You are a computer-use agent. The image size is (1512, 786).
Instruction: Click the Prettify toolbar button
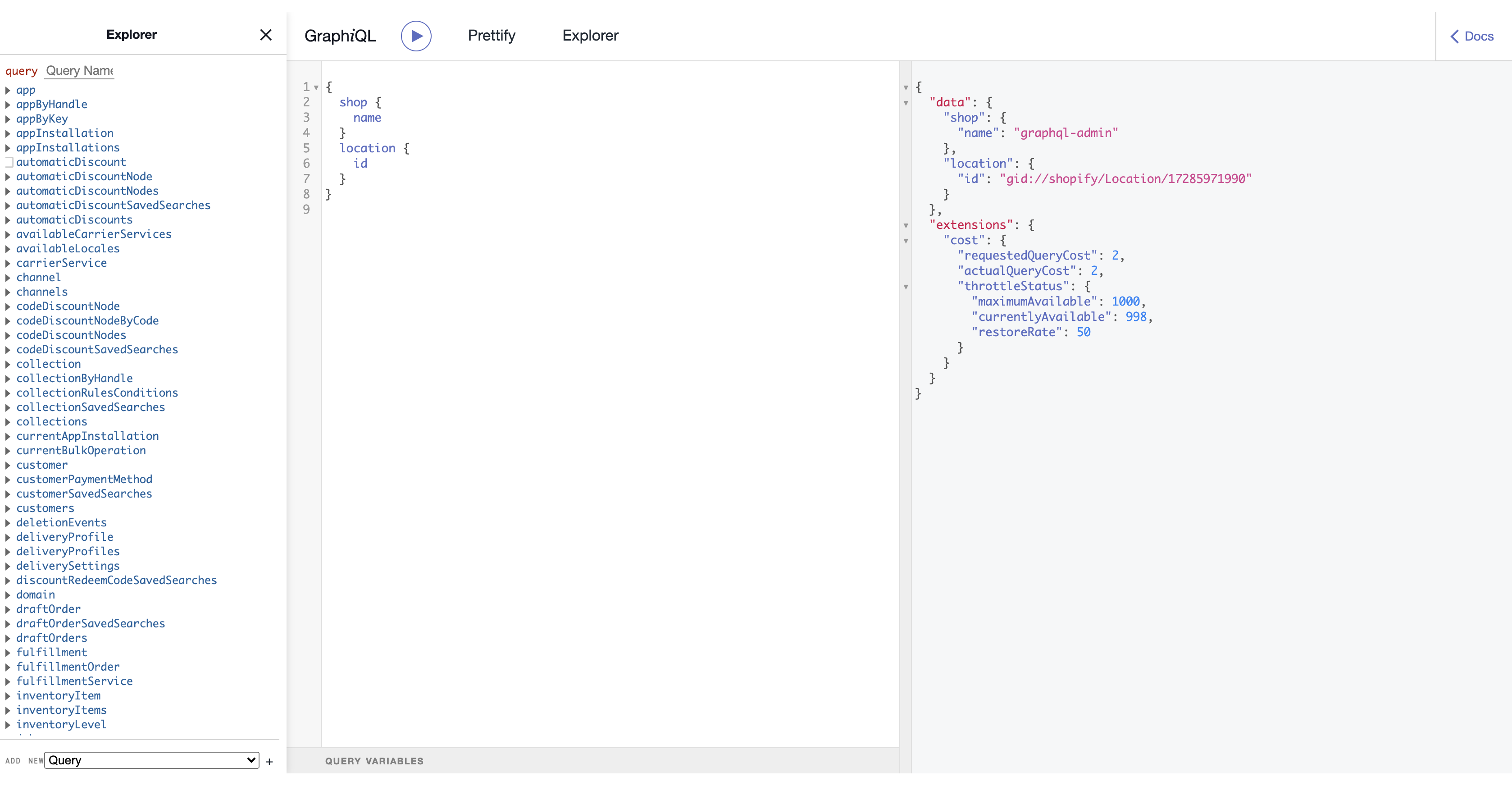[491, 36]
